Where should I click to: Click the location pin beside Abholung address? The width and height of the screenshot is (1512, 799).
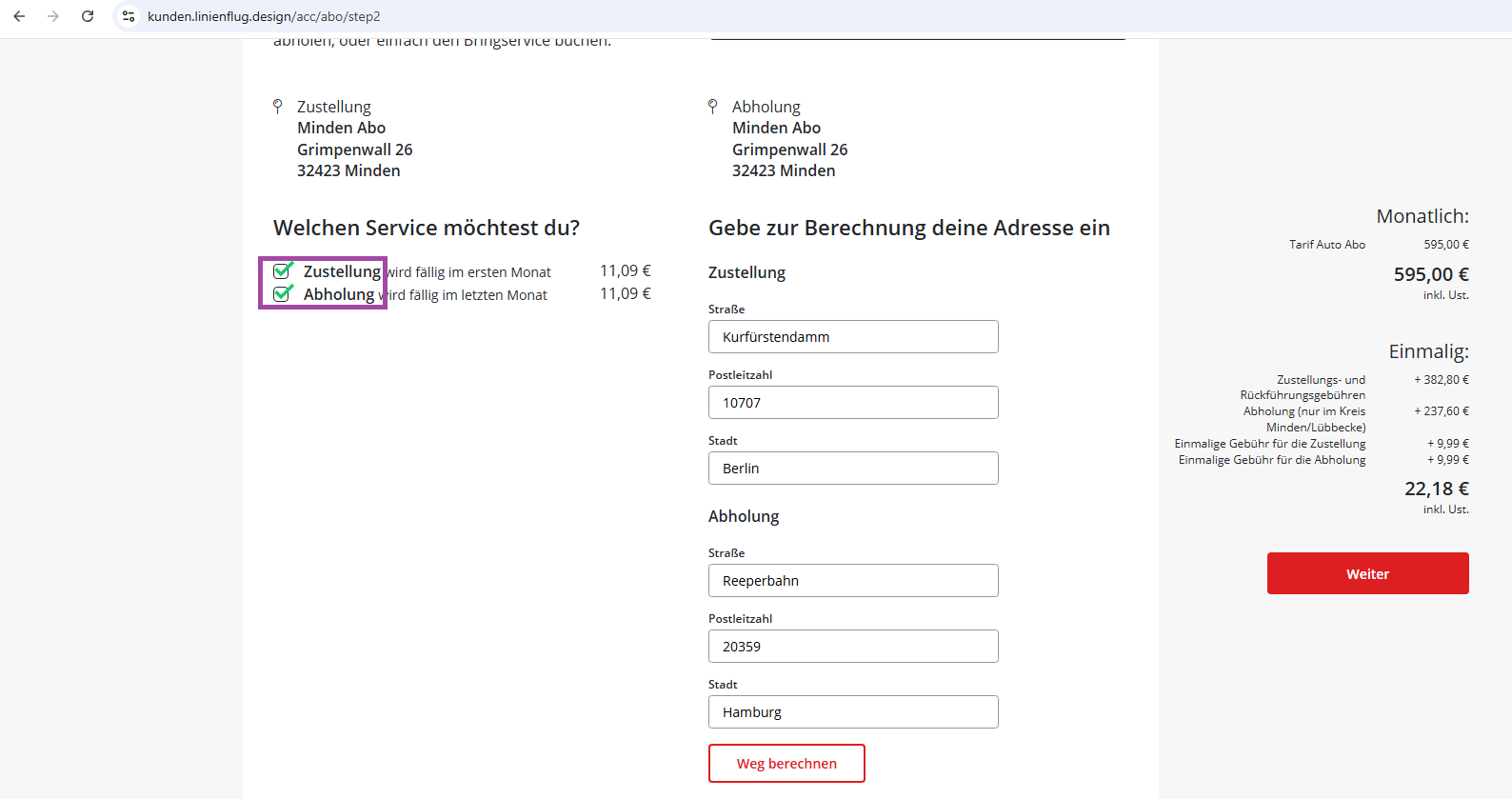[x=712, y=106]
